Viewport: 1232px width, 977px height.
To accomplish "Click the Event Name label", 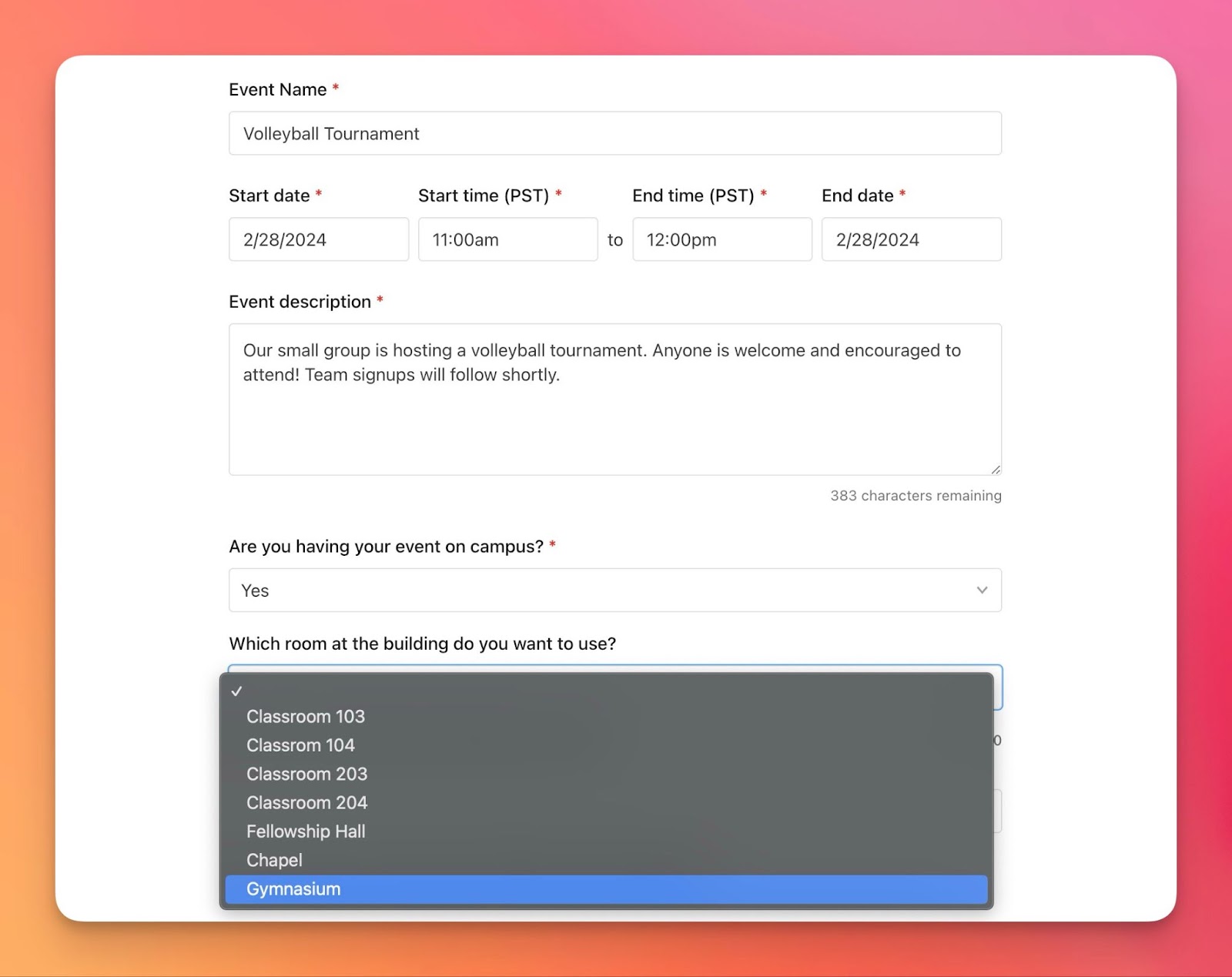I will (277, 90).
